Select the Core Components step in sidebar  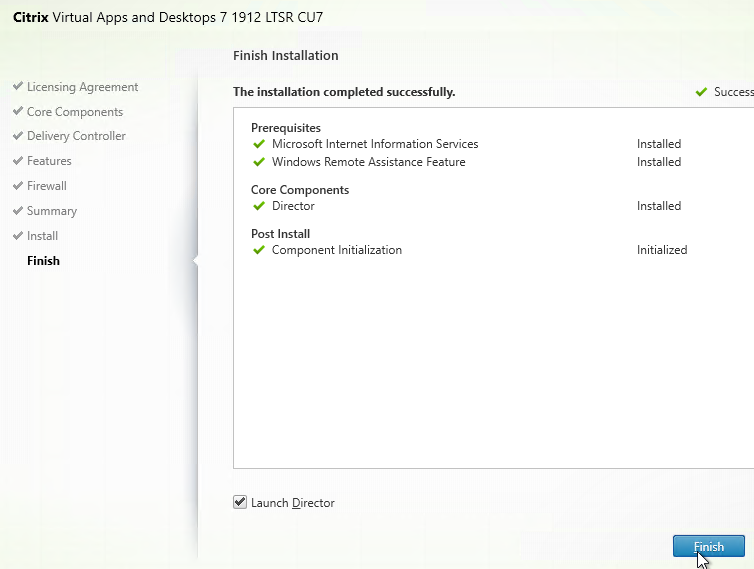coord(75,112)
